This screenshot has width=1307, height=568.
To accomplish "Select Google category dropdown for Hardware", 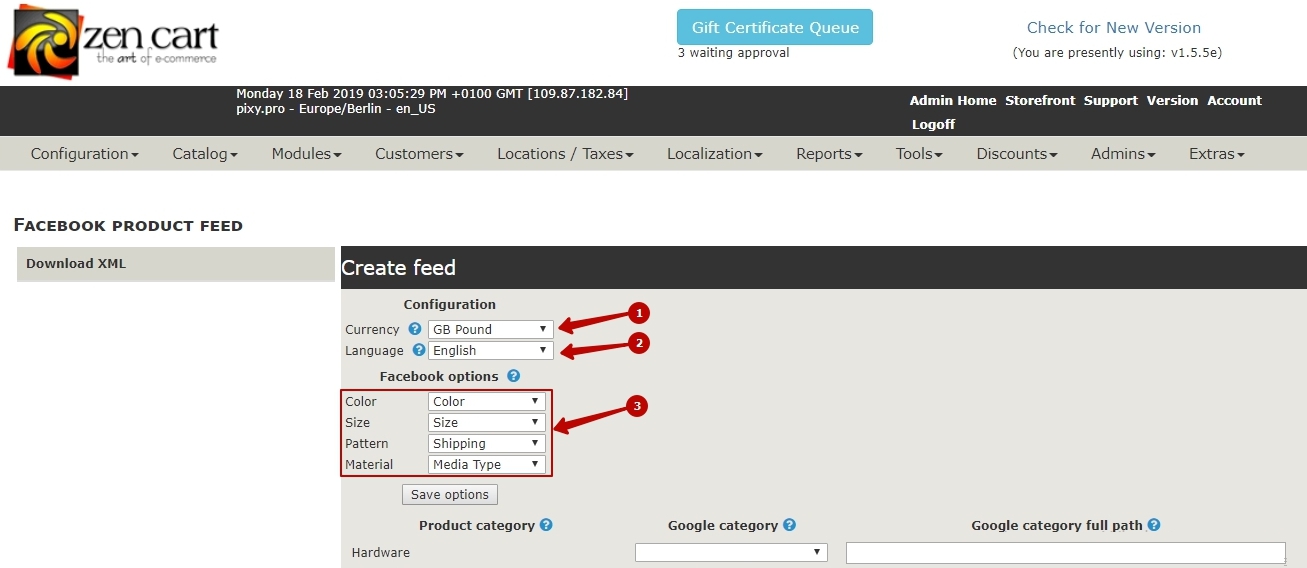I will [731, 552].
